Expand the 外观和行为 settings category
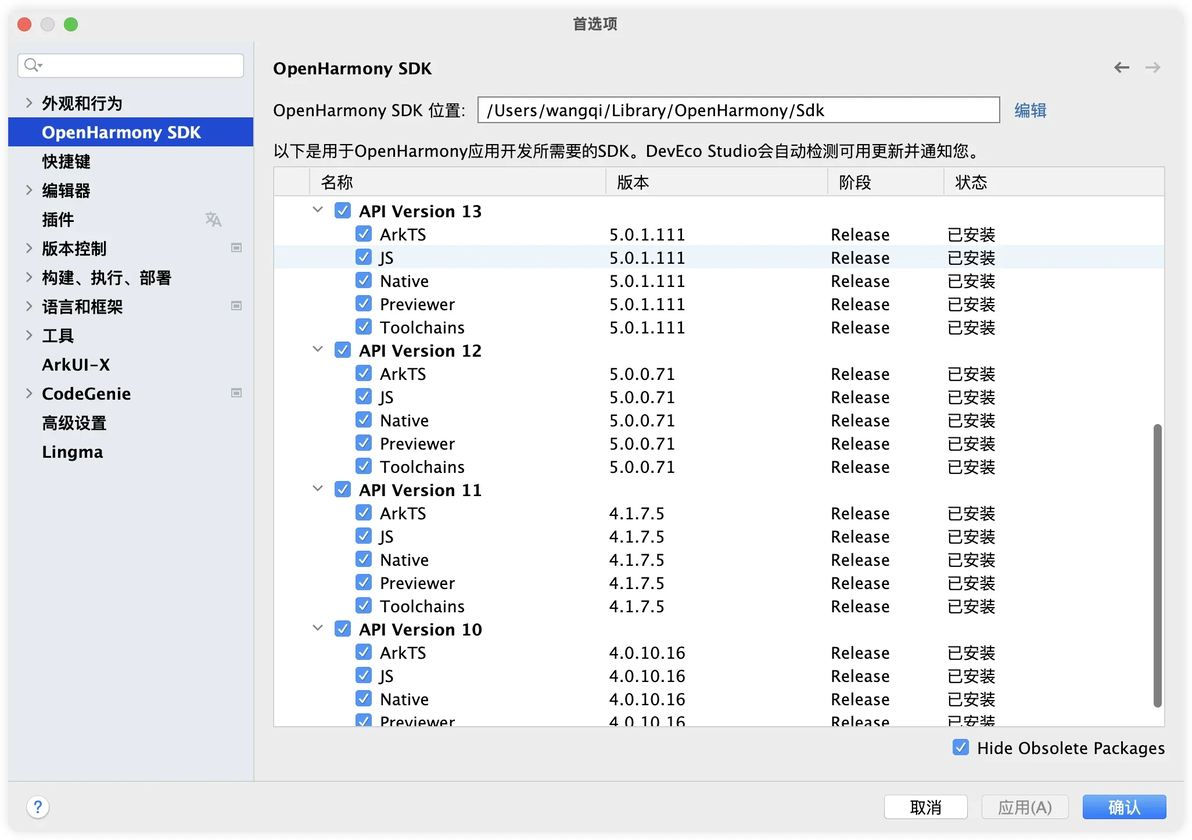Viewport: 1192px width, 840px height. point(29,103)
